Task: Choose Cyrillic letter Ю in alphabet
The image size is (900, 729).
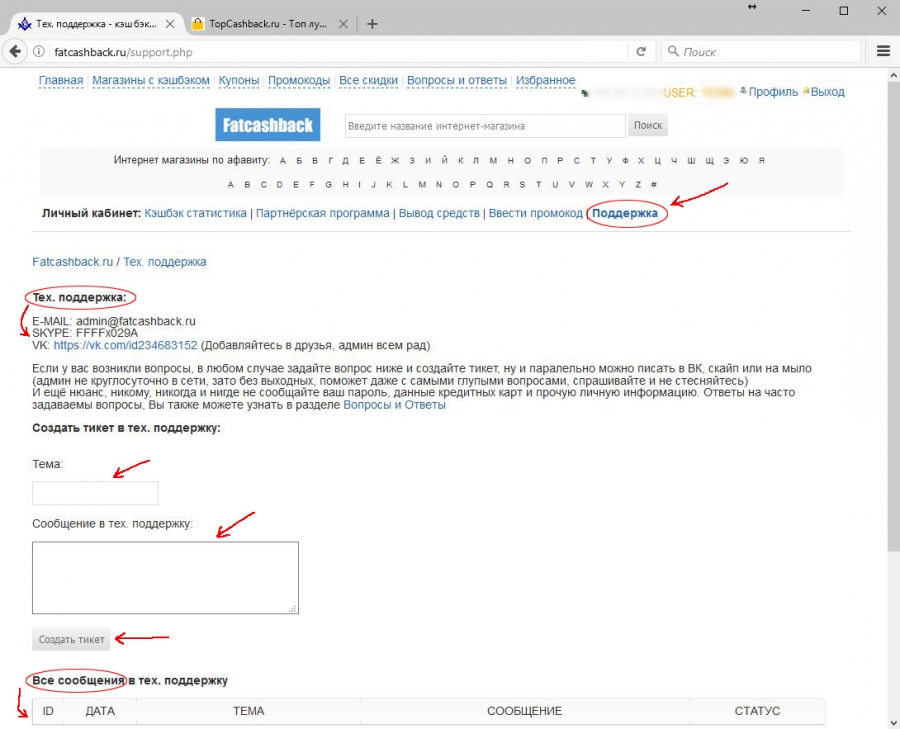Action: [x=744, y=161]
